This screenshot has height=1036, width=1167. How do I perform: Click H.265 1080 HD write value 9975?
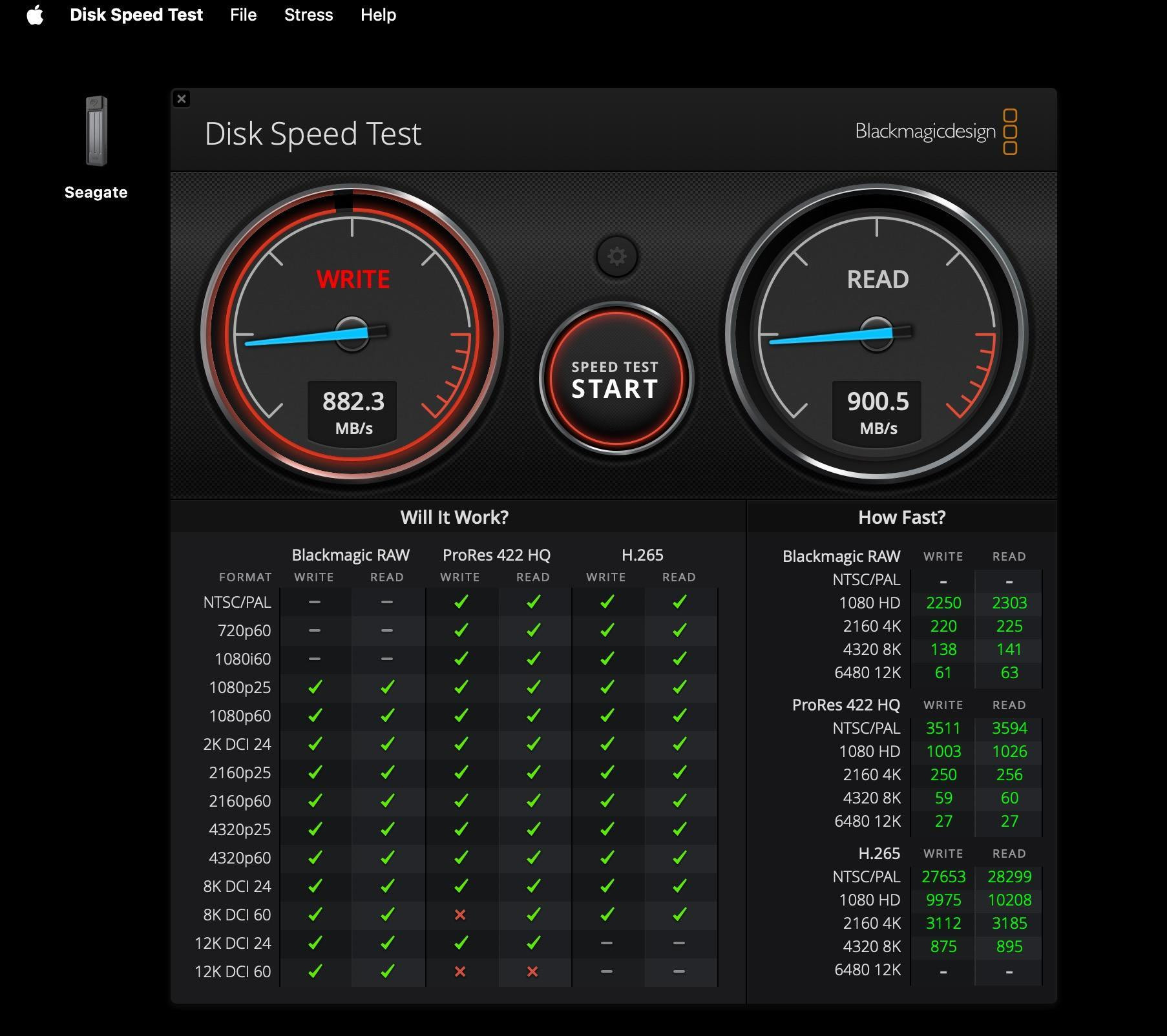pos(943,900)
